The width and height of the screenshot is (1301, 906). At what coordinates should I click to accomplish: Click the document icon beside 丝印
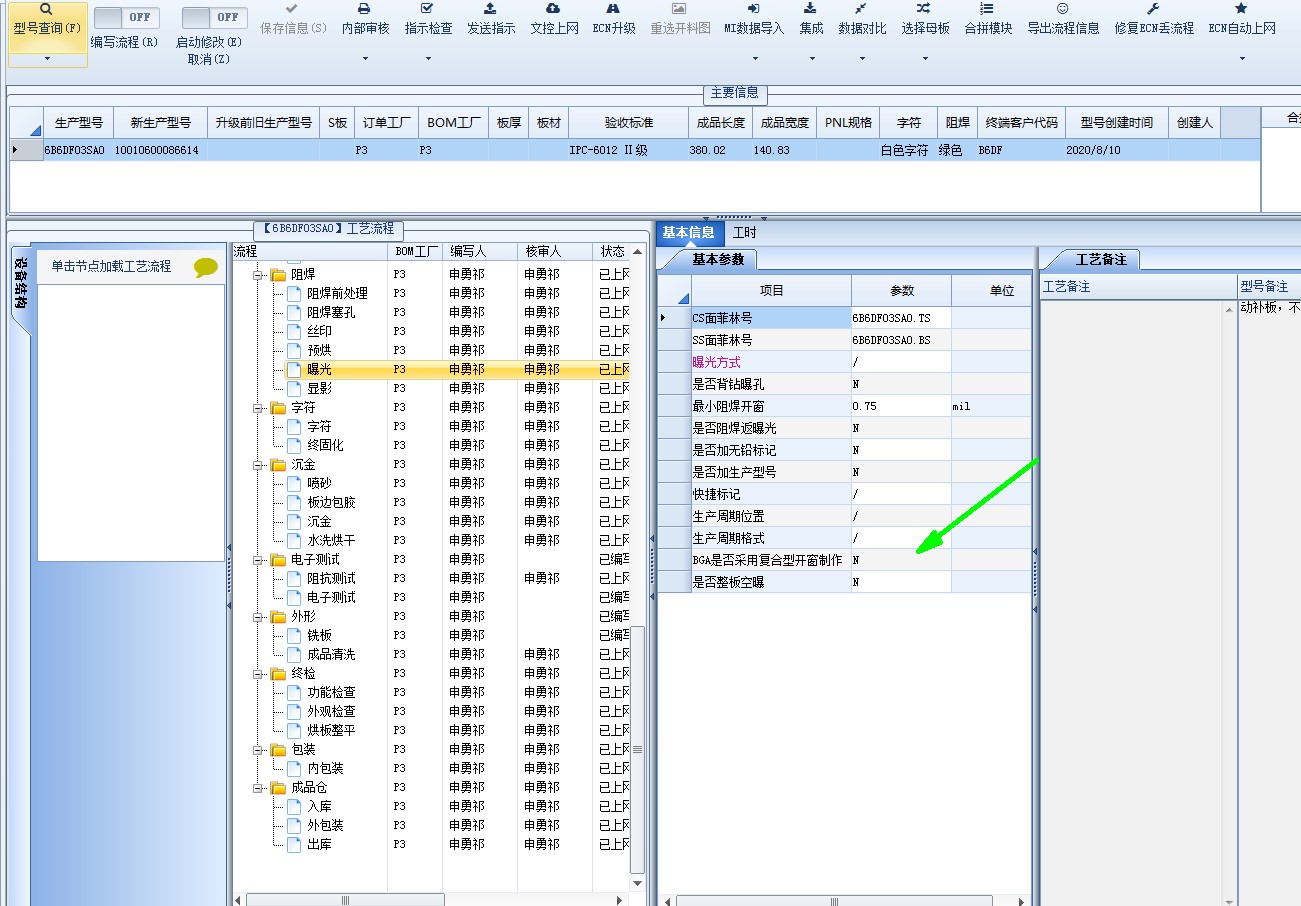coord(294,331)
